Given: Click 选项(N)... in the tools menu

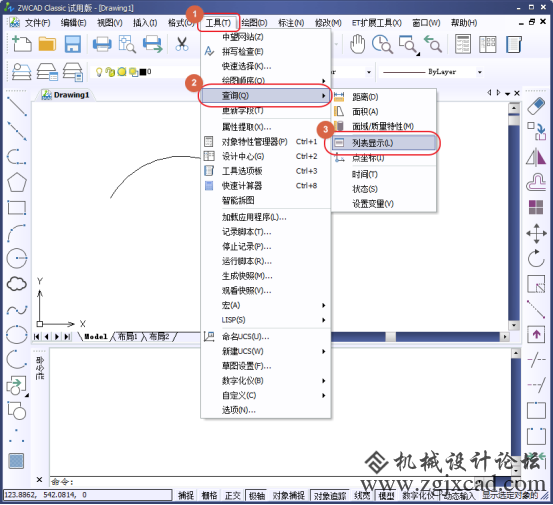Looking at the screenshot, I should point(266,410).
